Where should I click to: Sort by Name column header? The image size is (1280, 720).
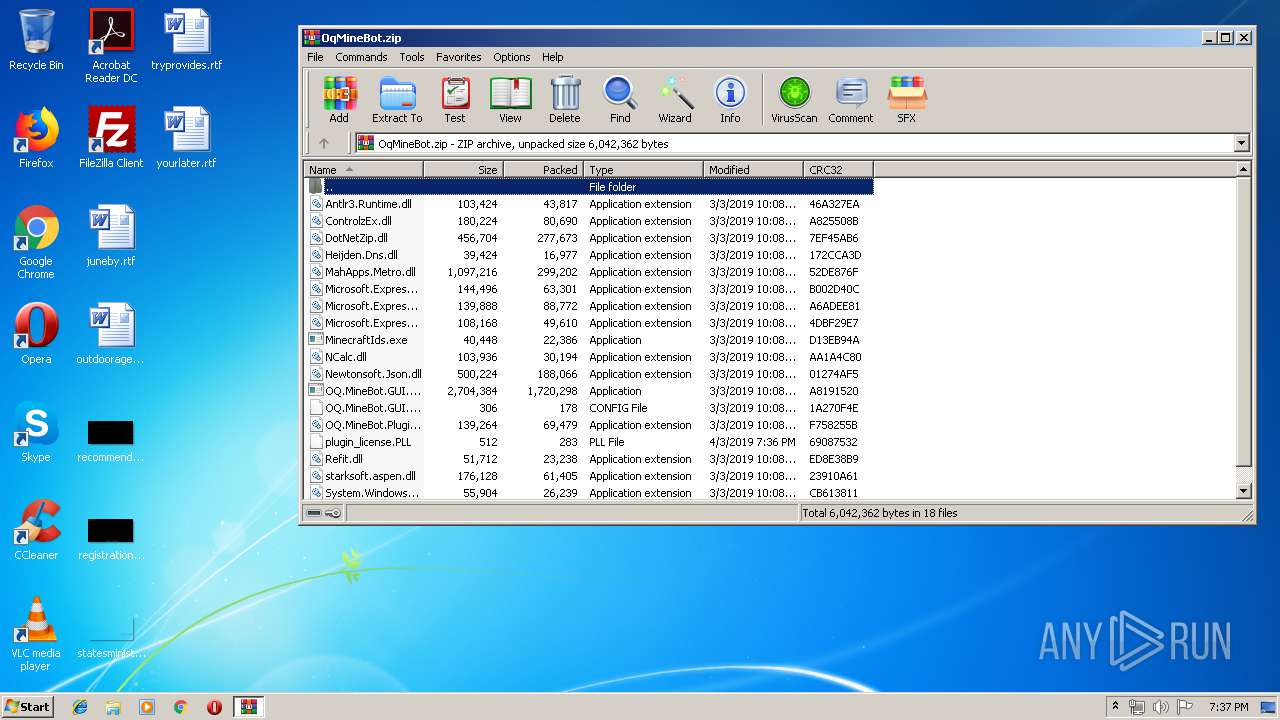[363, 170]
